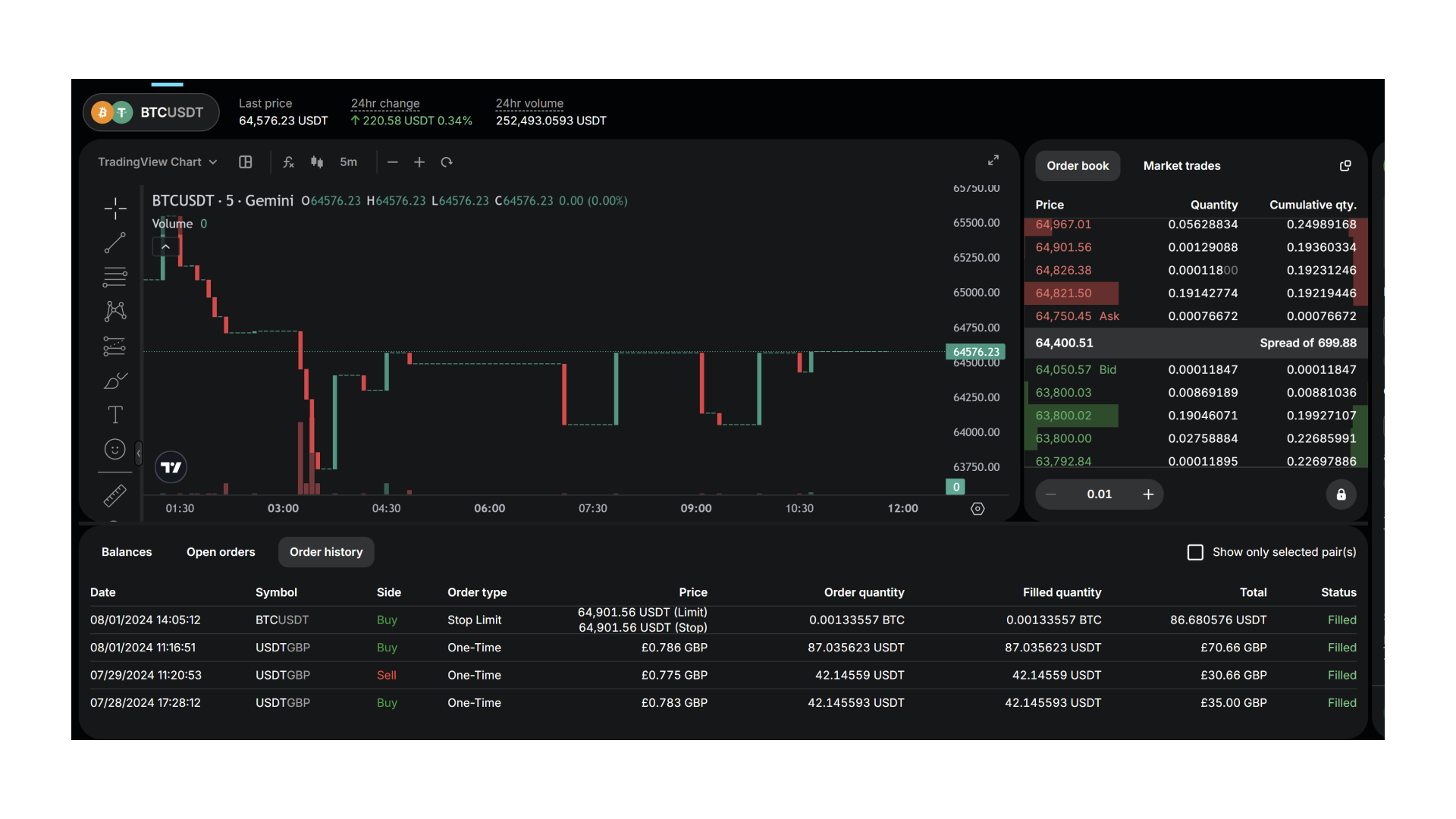Open the indicators fx panel
This screenshot has height=819, width=1456.
(288, 162)
